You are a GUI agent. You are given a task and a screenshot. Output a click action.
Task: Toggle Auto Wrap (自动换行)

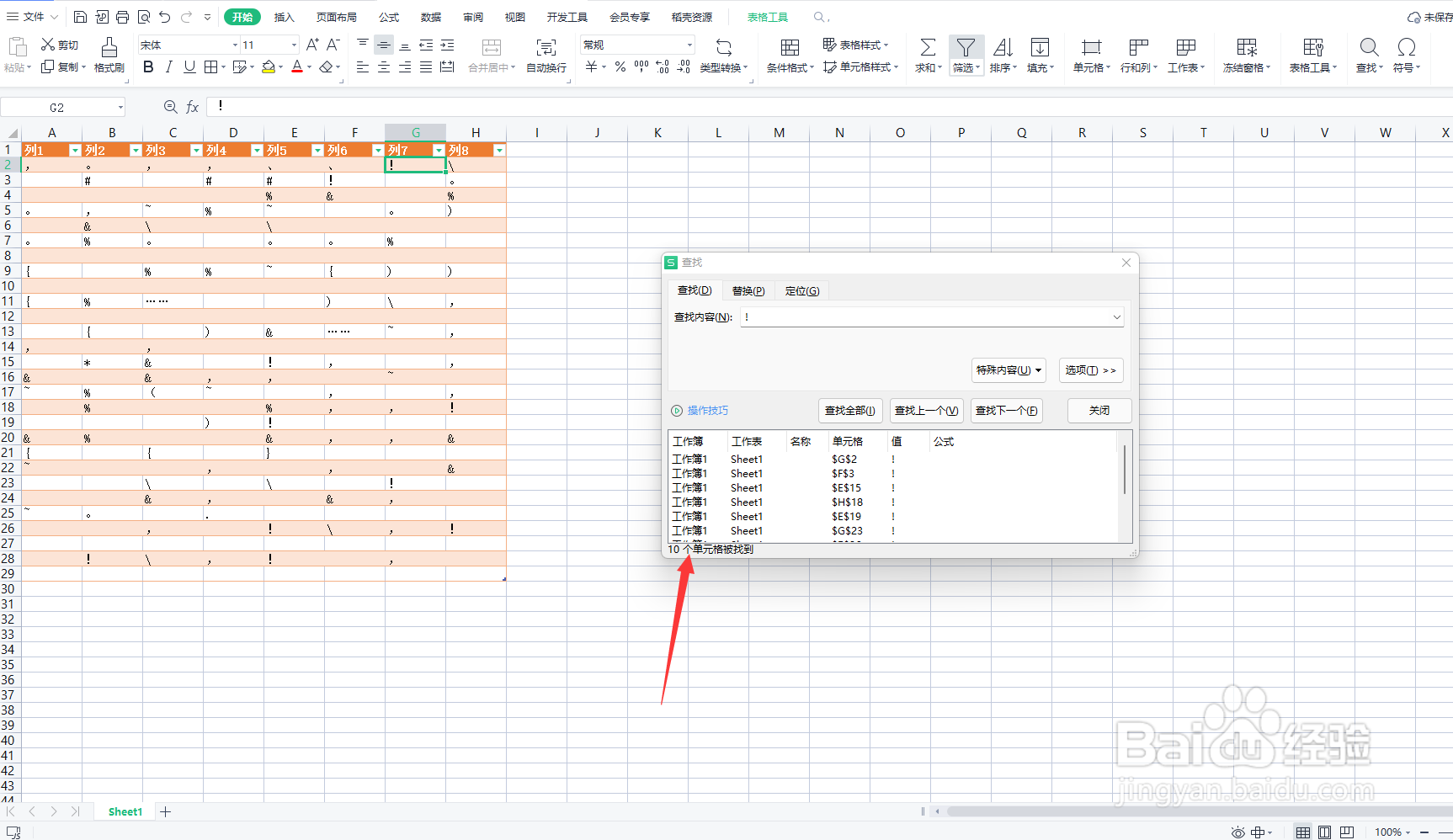546,55
